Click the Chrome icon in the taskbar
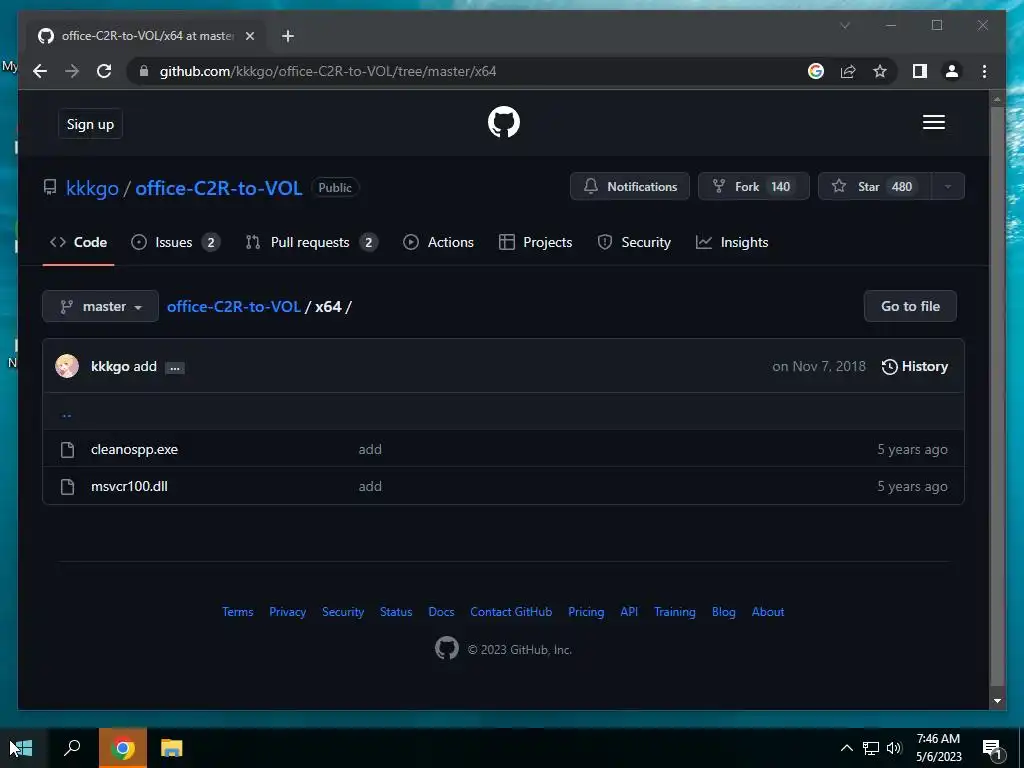Viewport: 1024px width, 768px height. pyautogui.click(x=123, y=748)
